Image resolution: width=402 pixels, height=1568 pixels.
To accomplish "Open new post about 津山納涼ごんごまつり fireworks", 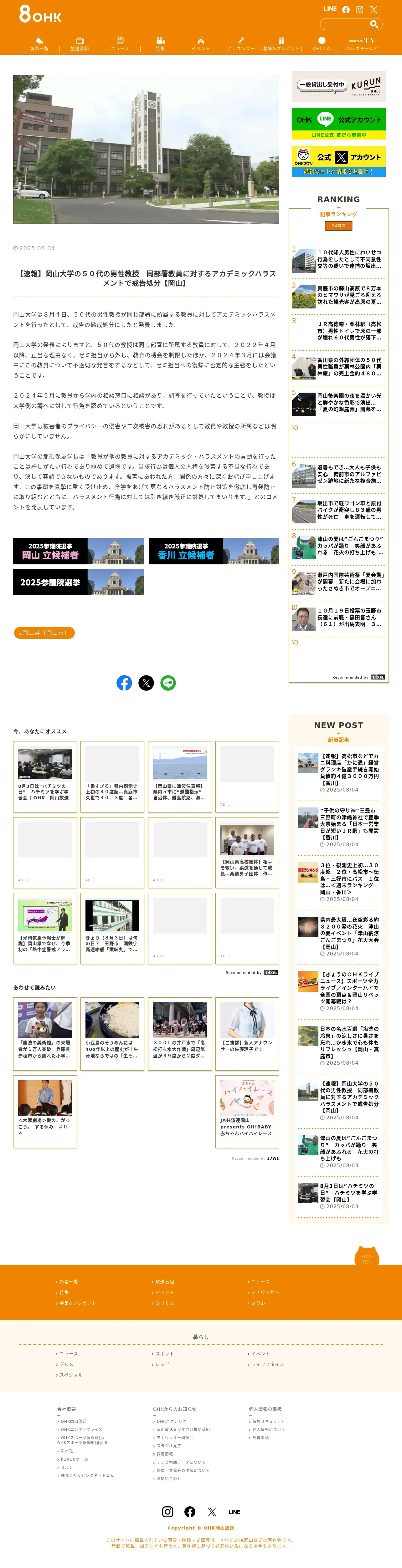I will coord(339,937).
